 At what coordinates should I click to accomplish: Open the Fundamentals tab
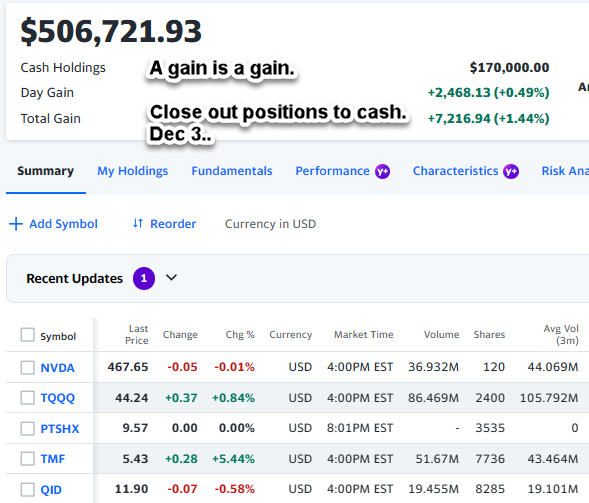tap(232, 171)
